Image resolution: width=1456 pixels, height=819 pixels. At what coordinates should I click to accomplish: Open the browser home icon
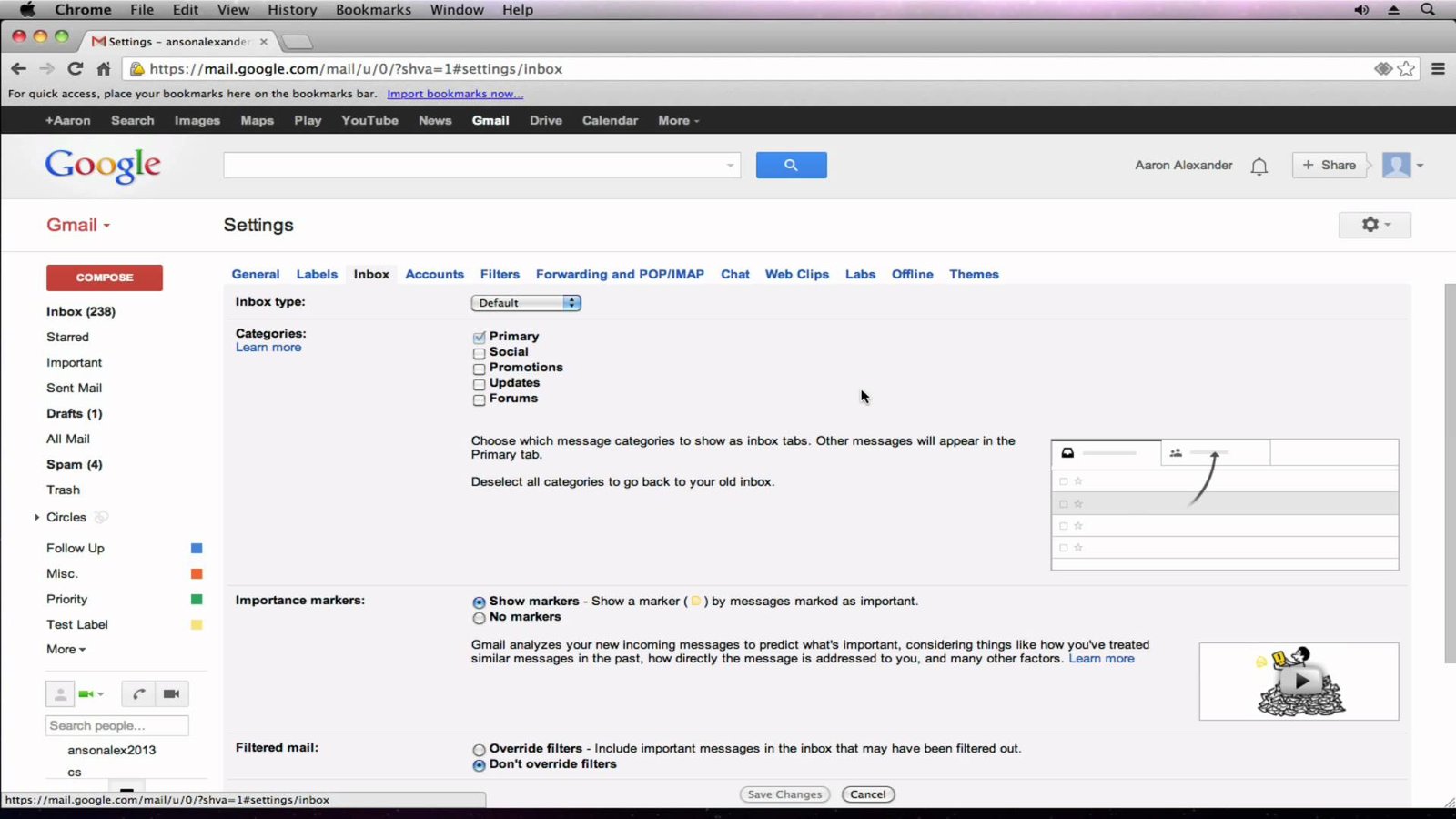(x=104, y=68)
